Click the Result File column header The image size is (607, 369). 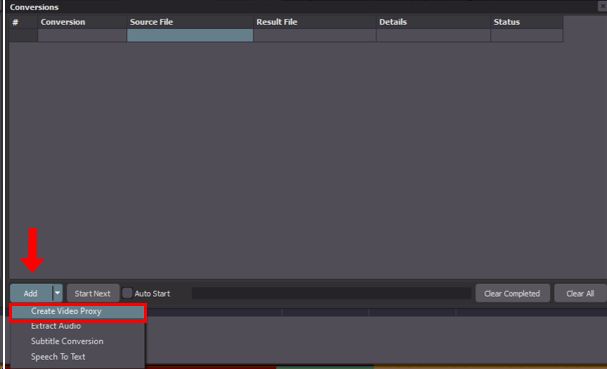[315, 22]
